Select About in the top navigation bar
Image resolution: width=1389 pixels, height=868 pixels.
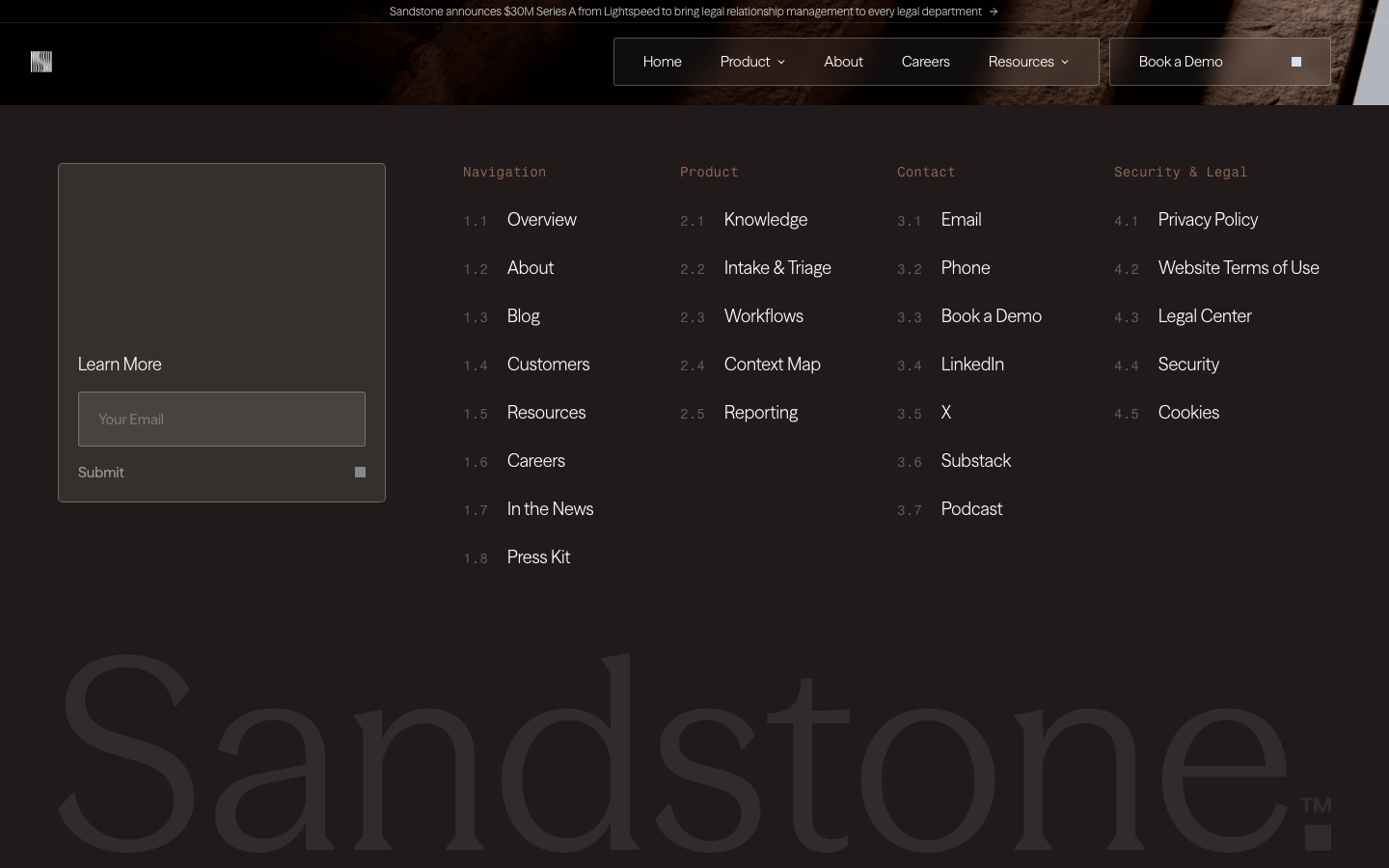point(843,62)
